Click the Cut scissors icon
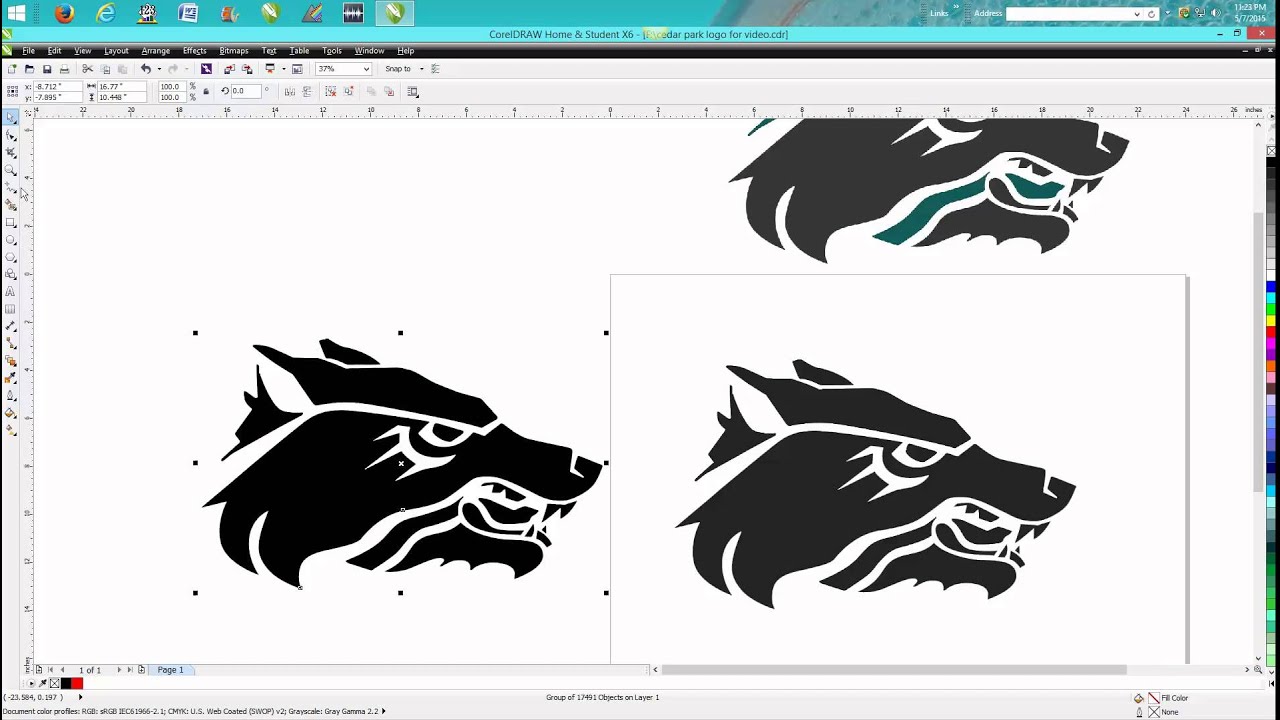This screenshot has width=1280, height=720. pos(87,69)
